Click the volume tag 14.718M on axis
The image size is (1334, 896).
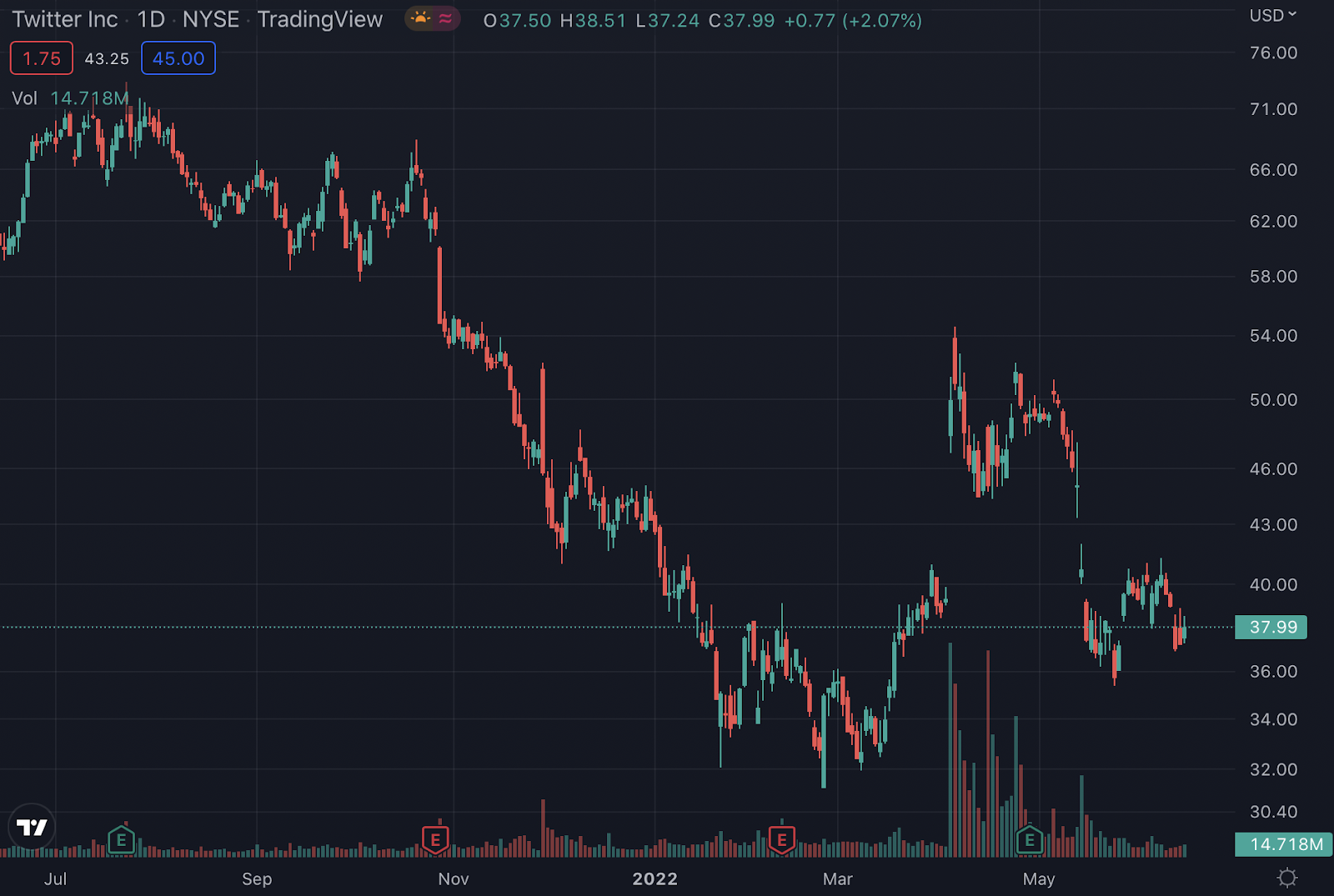tap(1285, 844)
